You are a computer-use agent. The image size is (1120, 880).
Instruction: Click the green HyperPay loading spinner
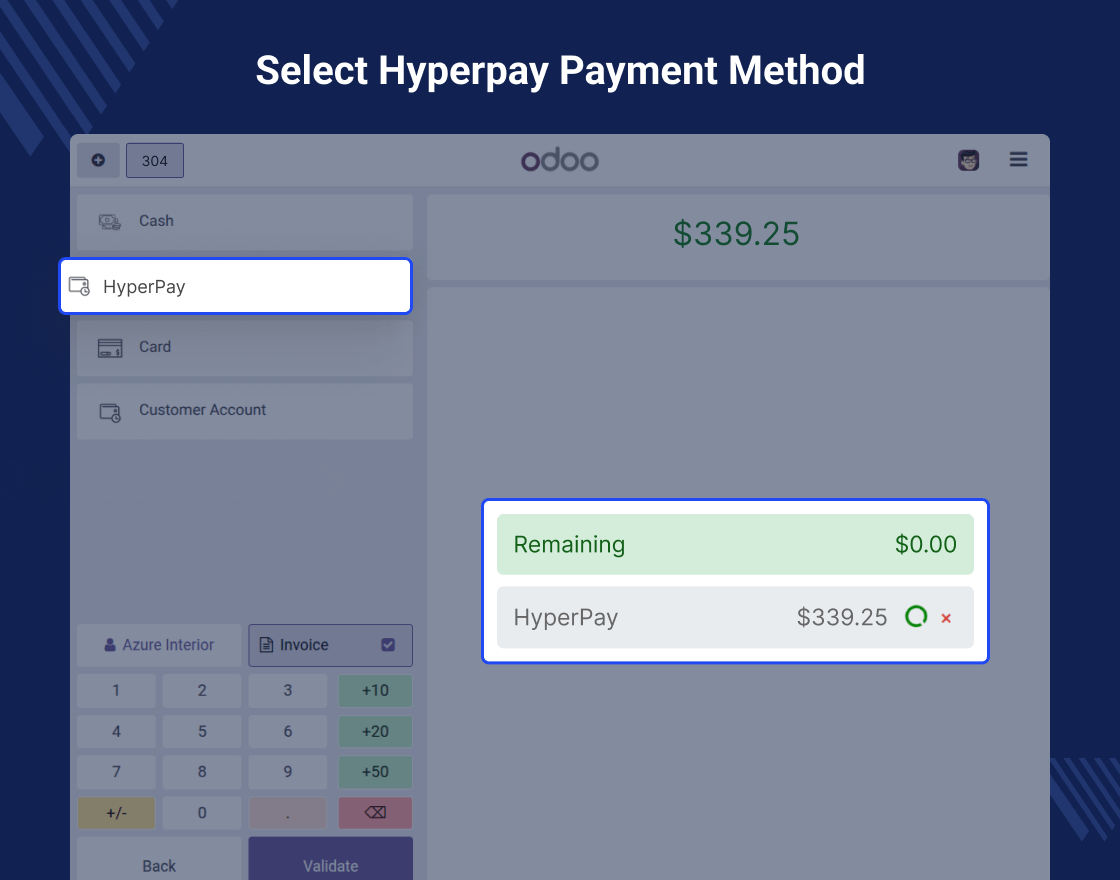pyautogui.click(x=915, y=617)
